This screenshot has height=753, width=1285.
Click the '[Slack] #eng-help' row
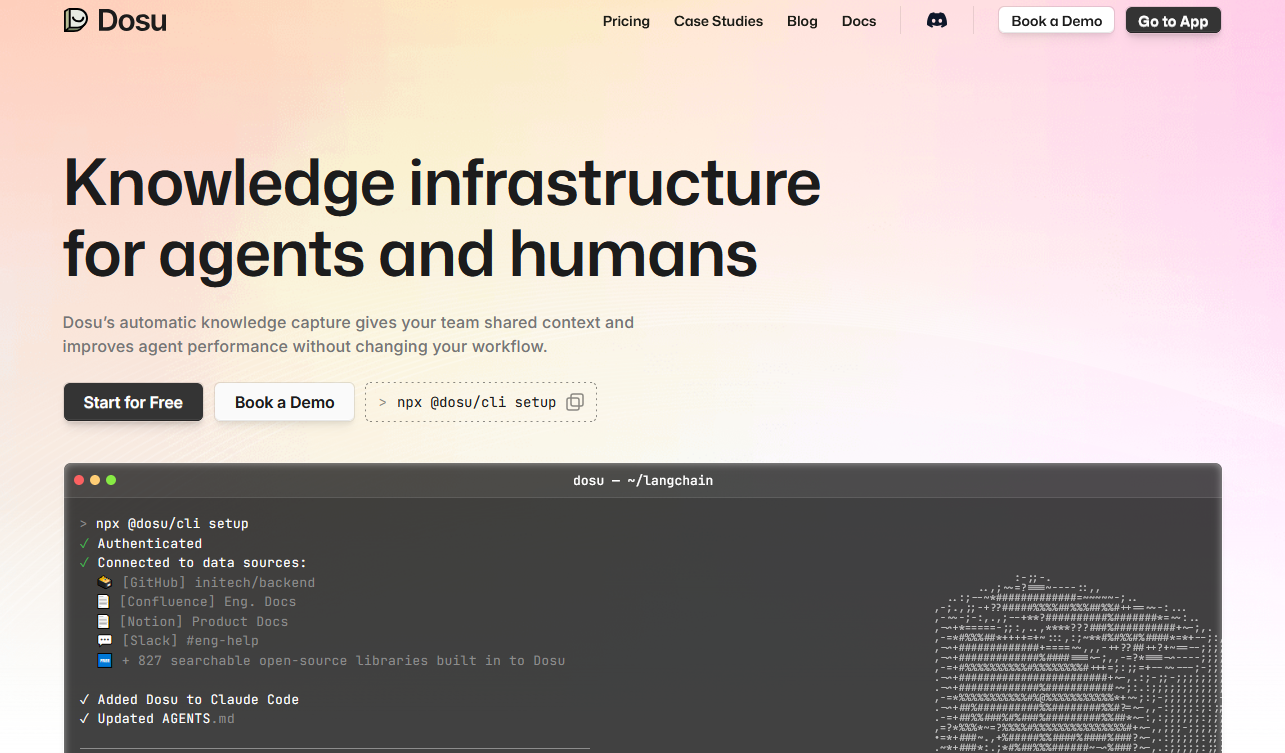tap(178, 641)
